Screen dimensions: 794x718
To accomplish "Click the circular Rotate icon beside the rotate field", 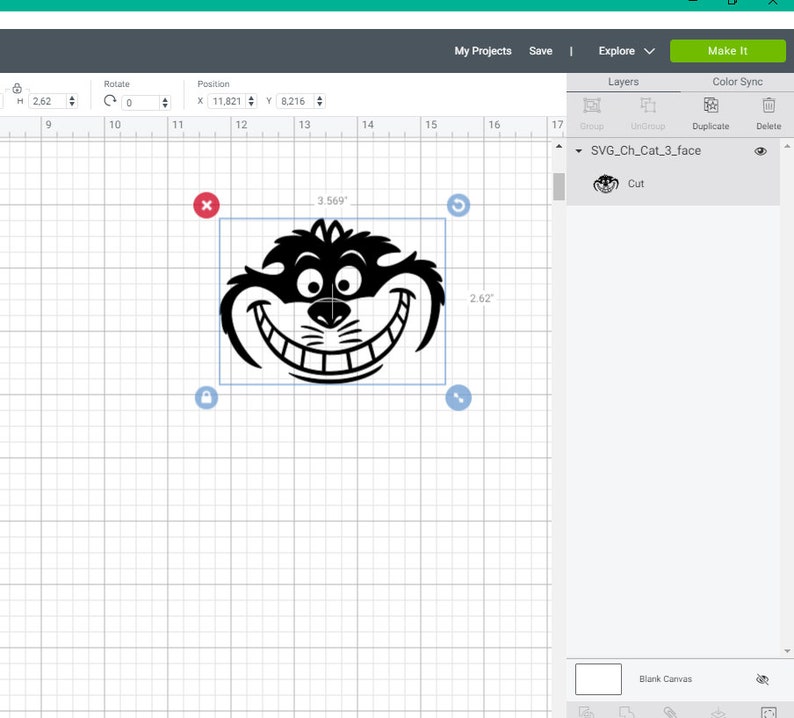I will 110,101.
